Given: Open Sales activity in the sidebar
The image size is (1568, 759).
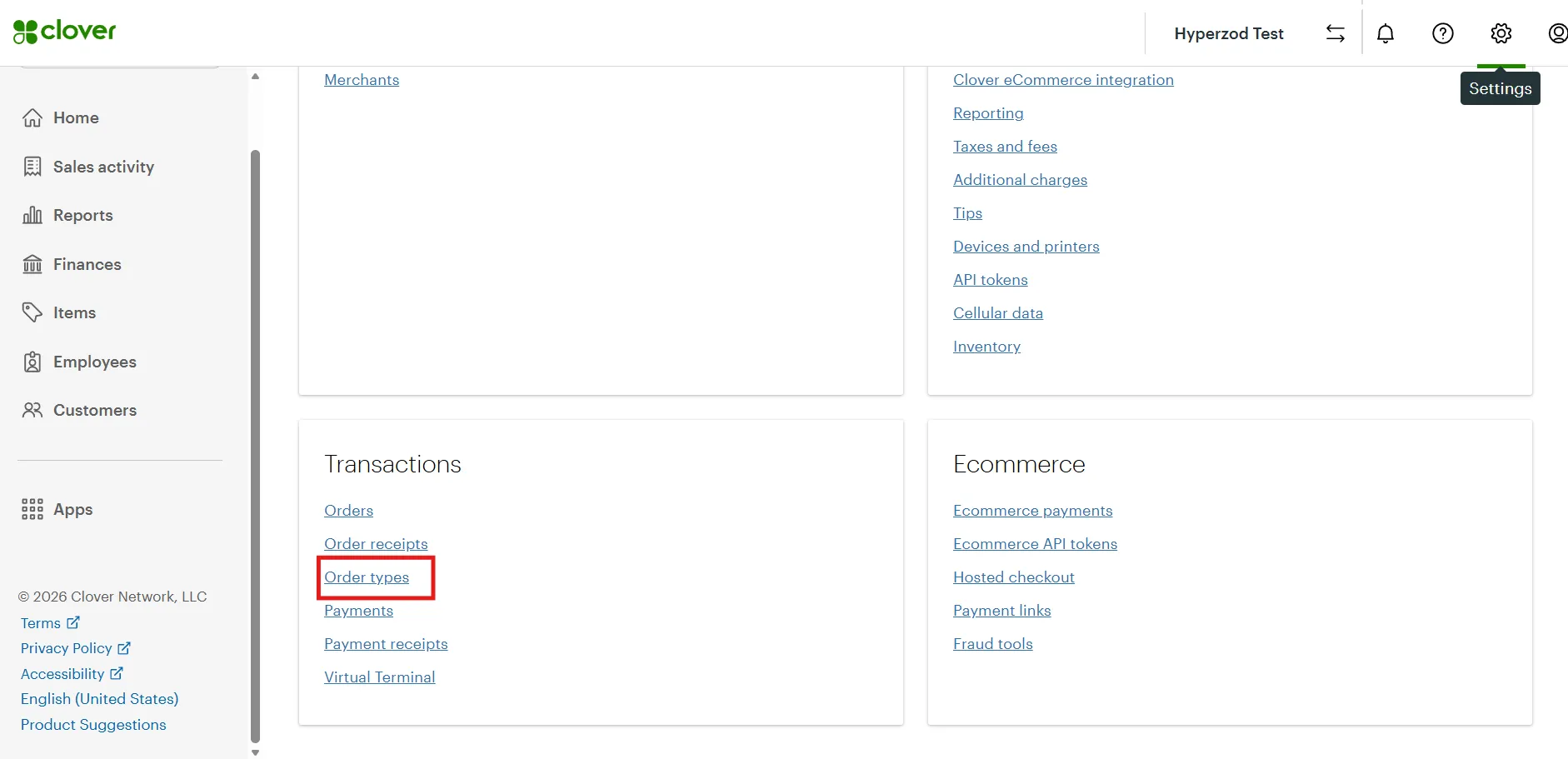Looking at the screenshot, I should pyautogui.click(x=88, y=167).
